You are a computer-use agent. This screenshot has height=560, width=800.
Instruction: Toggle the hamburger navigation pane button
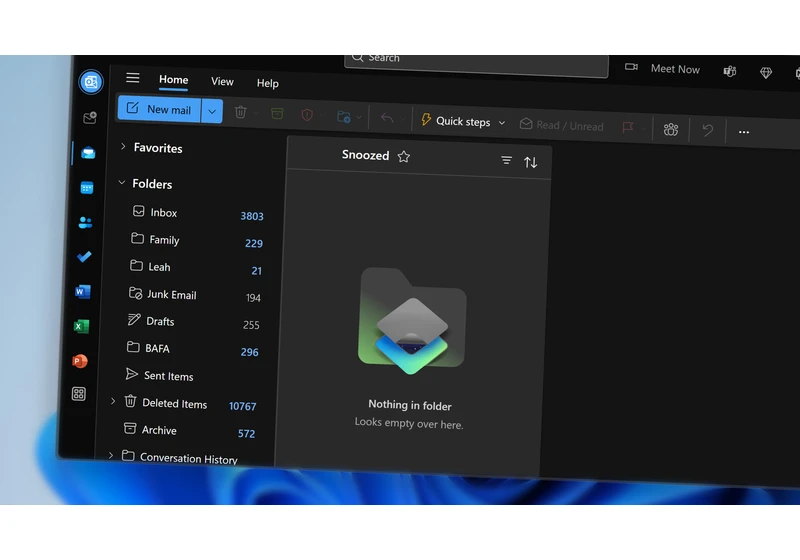[133, 78]
